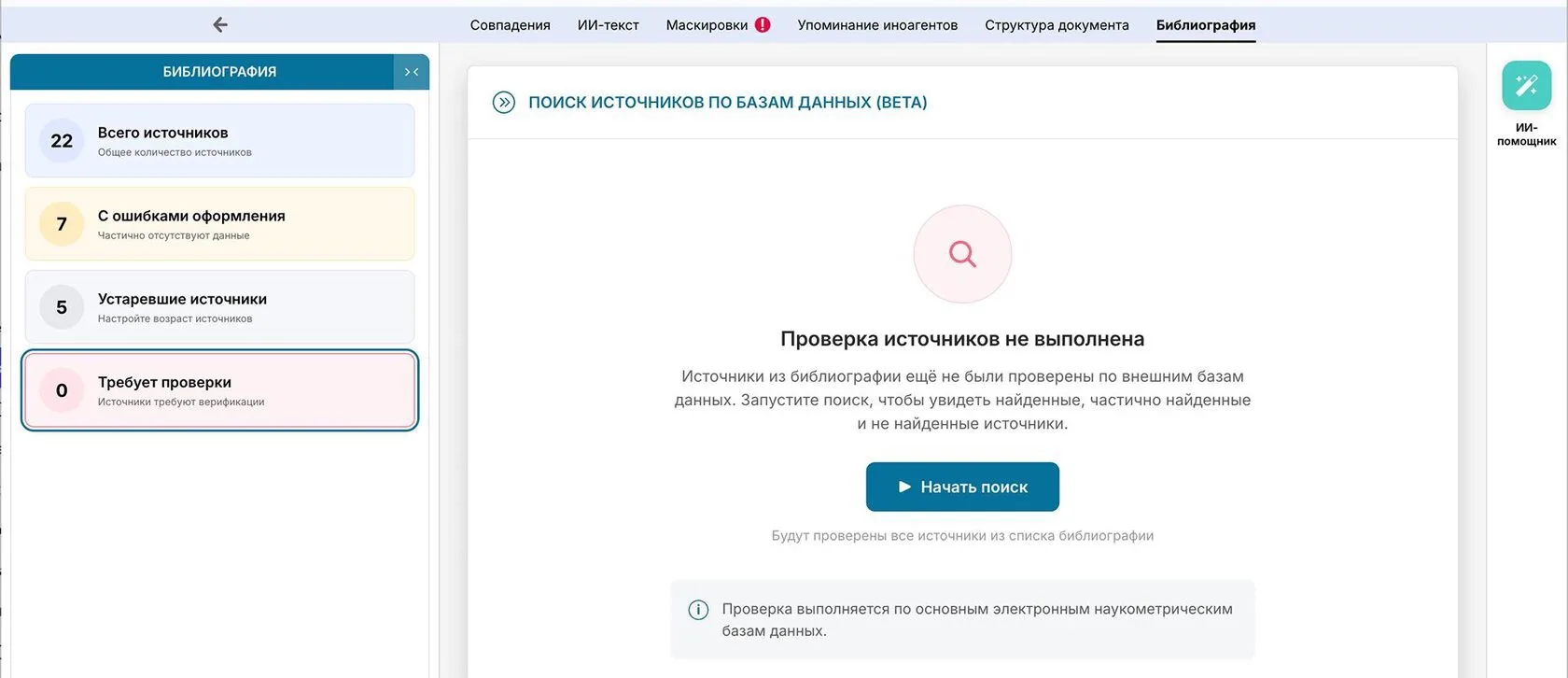1568x678 pixels.
Task: Click the Частично отсутствуют данные subtitle
Action: pyautogui.click(x=174, y=235)
